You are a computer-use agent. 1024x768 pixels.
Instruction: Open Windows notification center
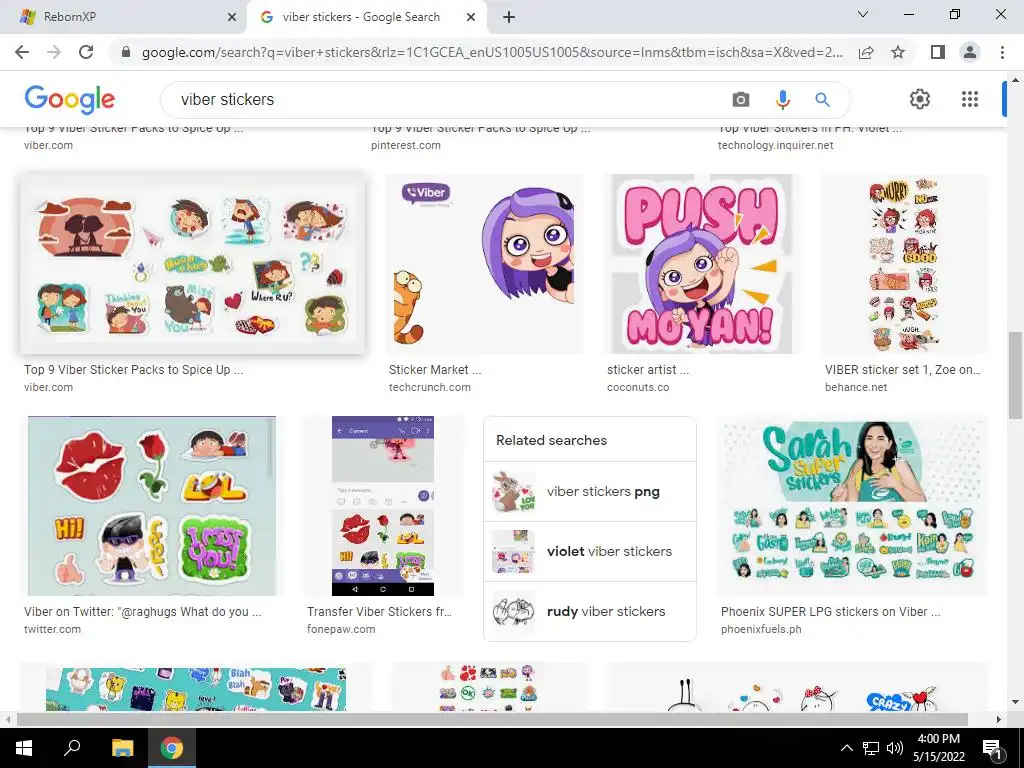click(x=993, y=748)
